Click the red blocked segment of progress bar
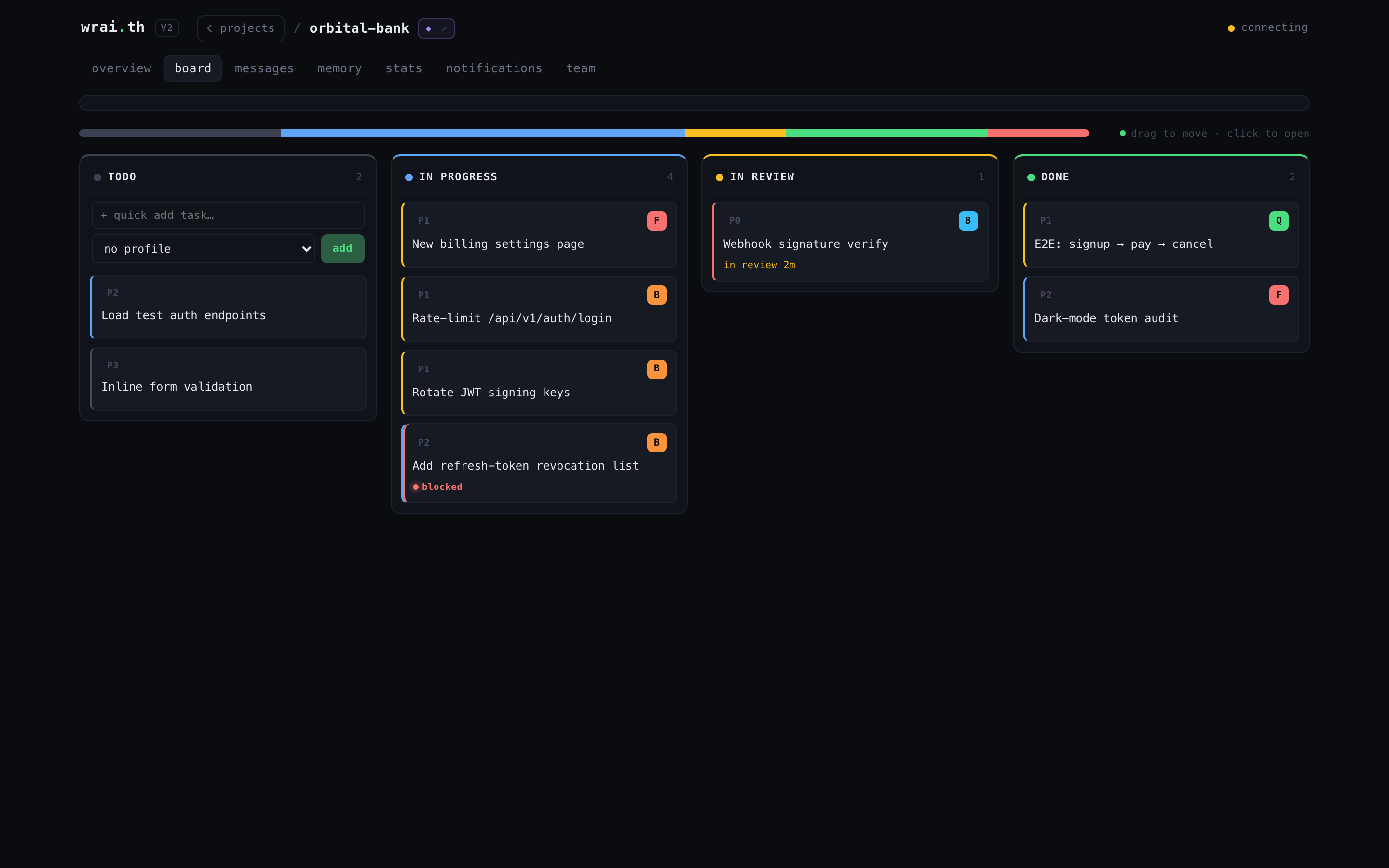This screenshot has height=868, width=1389. pyautogui.click(x=1038, y=133)
